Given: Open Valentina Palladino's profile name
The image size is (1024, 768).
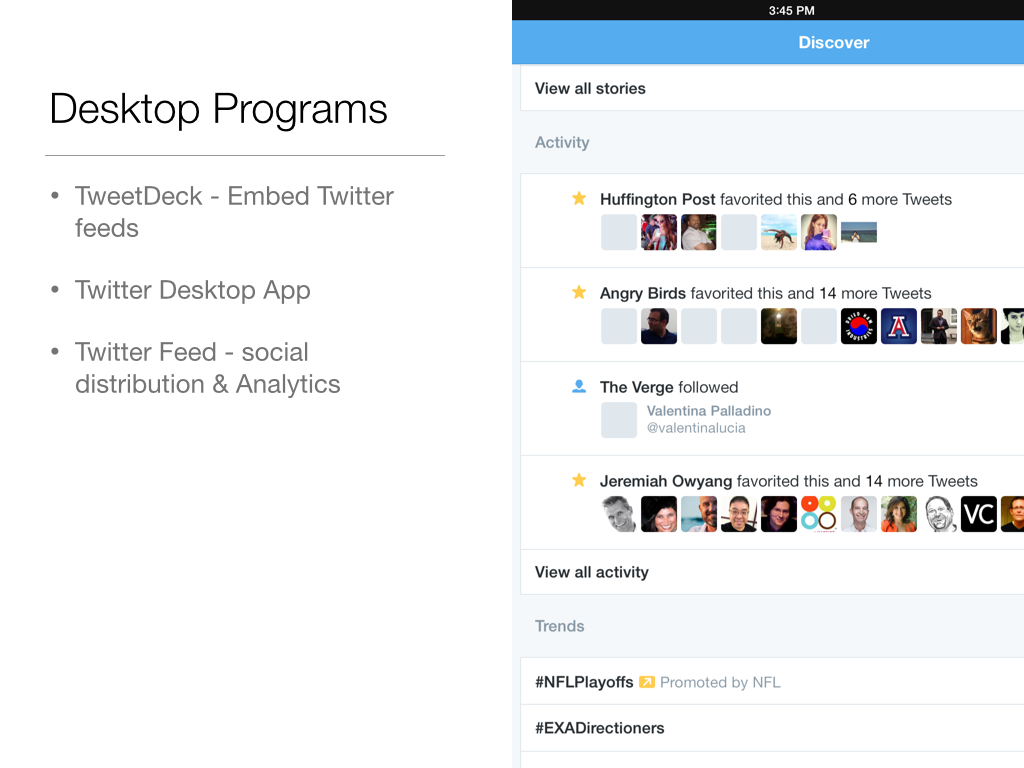Looking at the screenshot, I should coord(708,411).
